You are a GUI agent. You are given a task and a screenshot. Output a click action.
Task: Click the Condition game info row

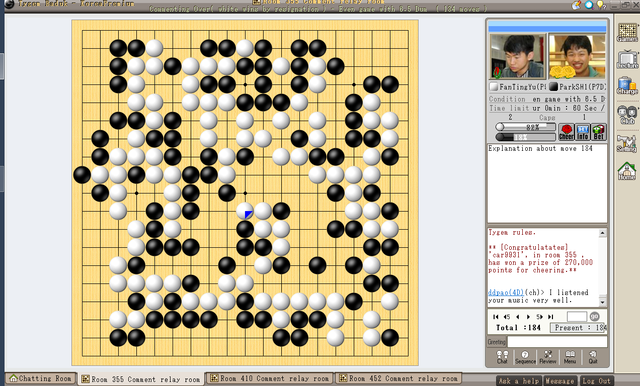pos(547,99)
